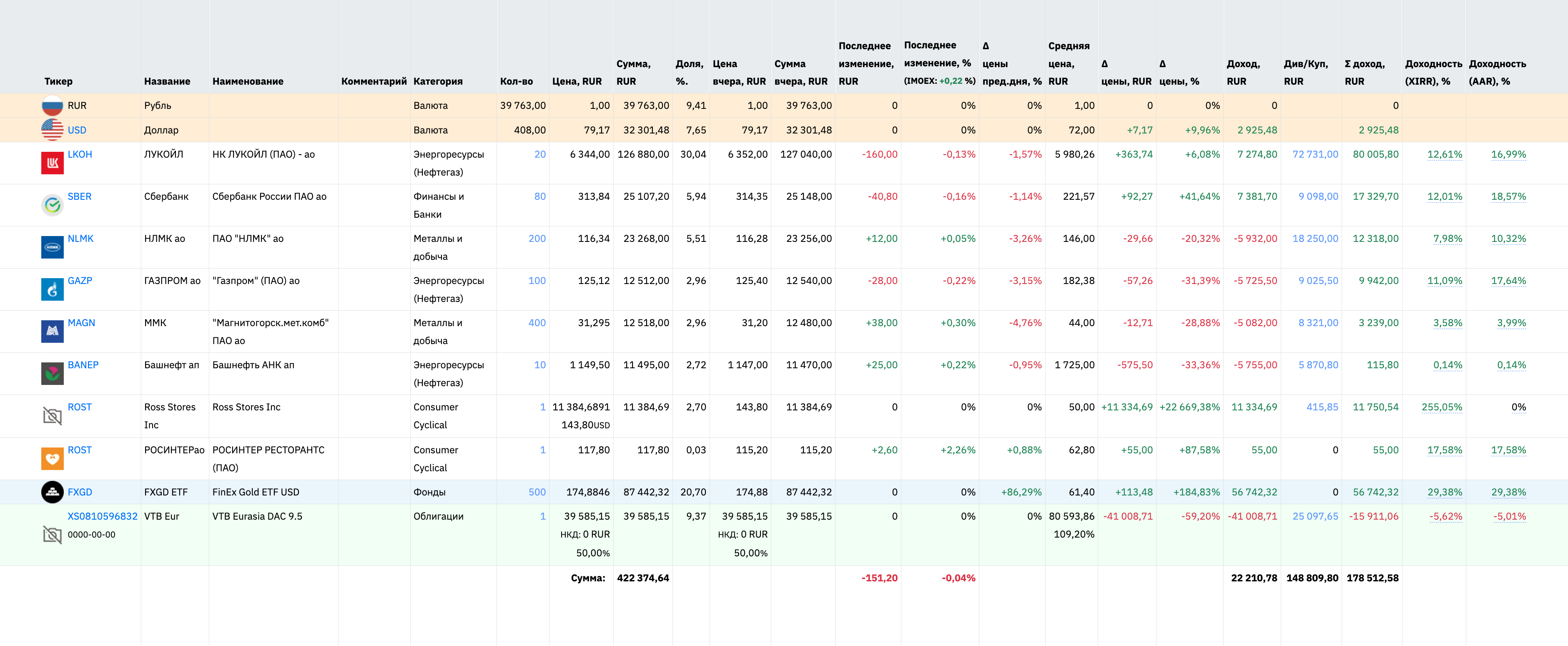Open the ROST link for Ross Stores Inc
1568x646 pixels.
[79, 407]
